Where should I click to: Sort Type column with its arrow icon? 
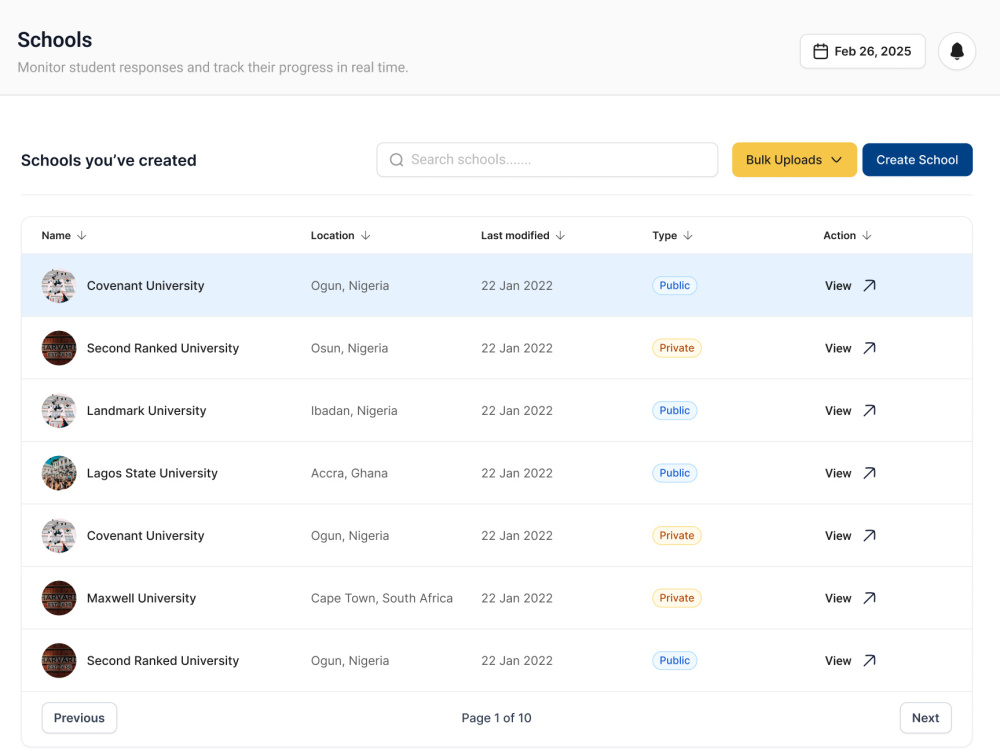(688, 235)
